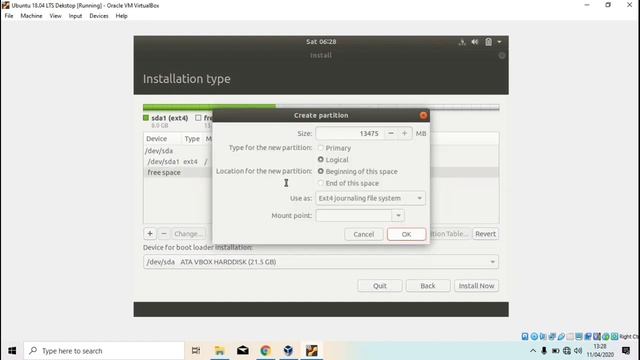
Task: Cancel the Create partition dialog
Action: 364,234
